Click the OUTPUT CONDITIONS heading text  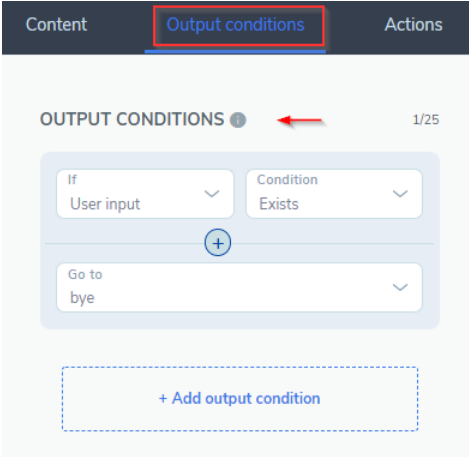[x=132, y=119]
